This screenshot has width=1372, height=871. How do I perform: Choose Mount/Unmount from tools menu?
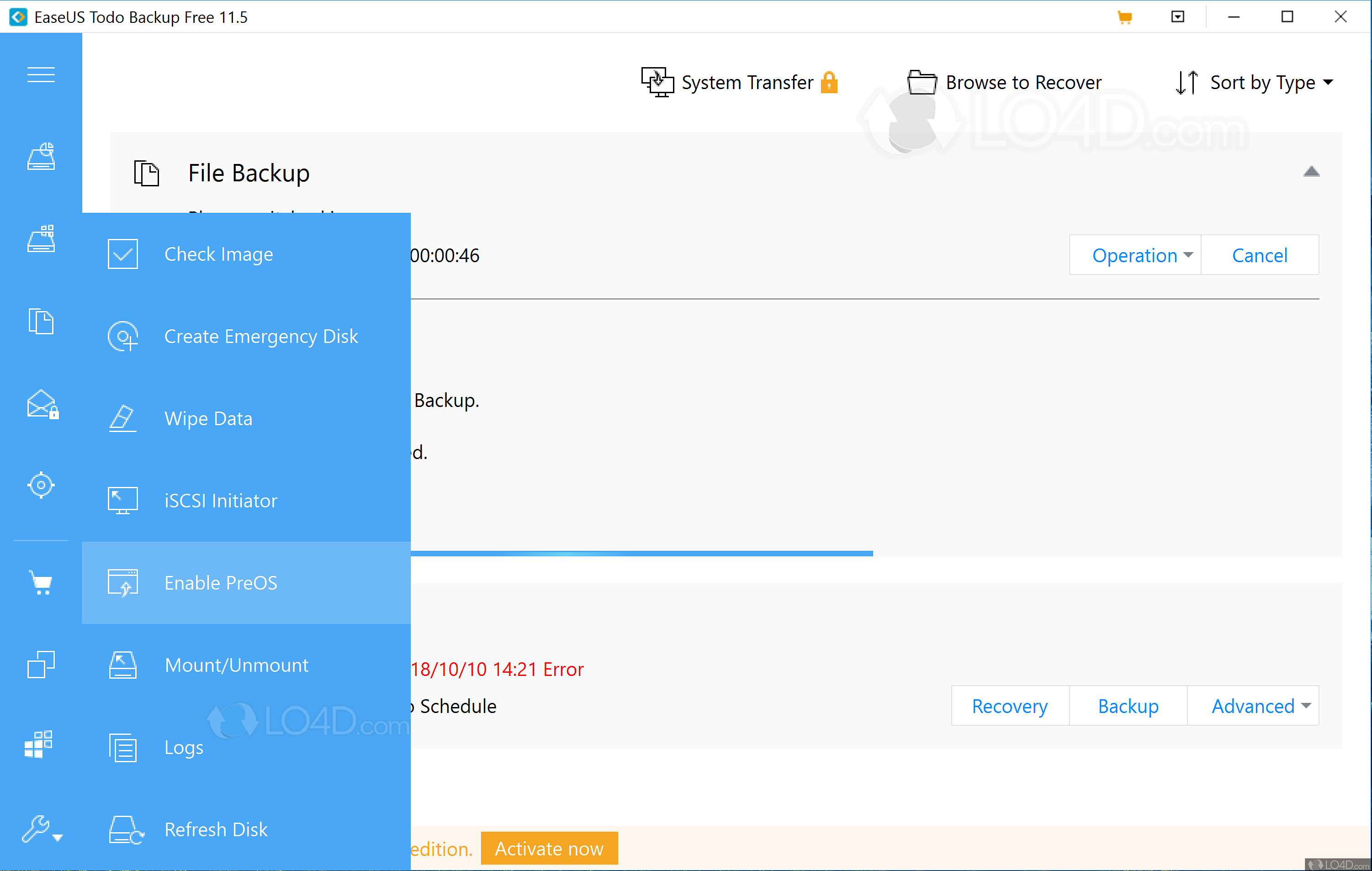tap(246, 665)
